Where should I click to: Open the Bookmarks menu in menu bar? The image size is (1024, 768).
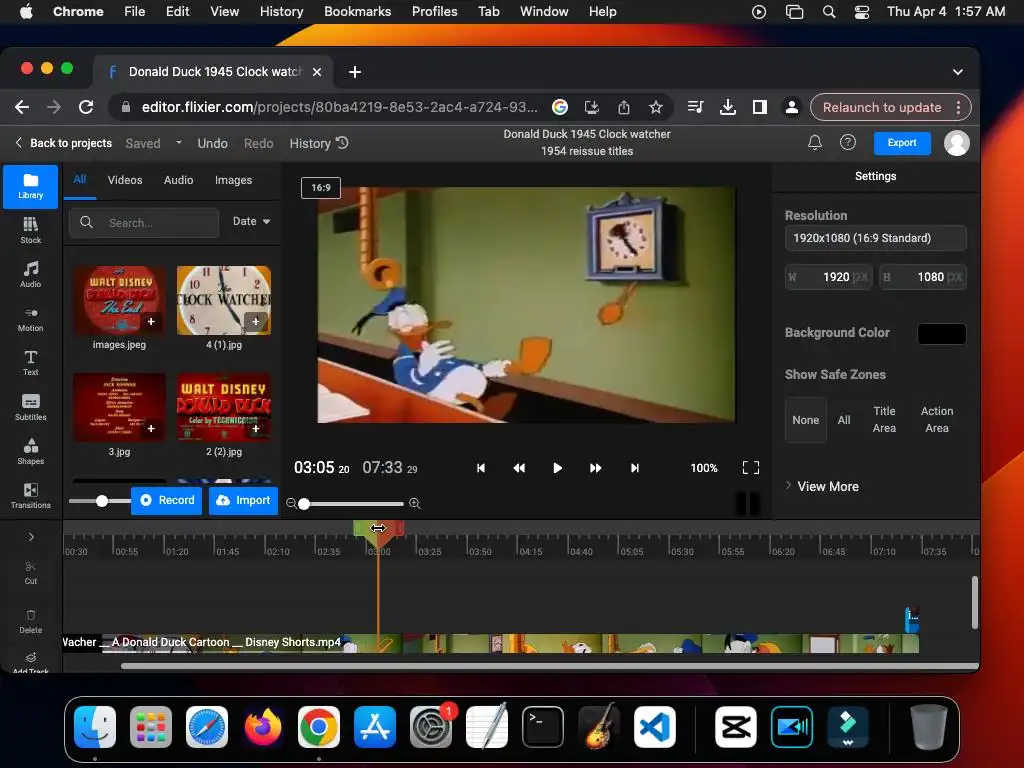357,11
